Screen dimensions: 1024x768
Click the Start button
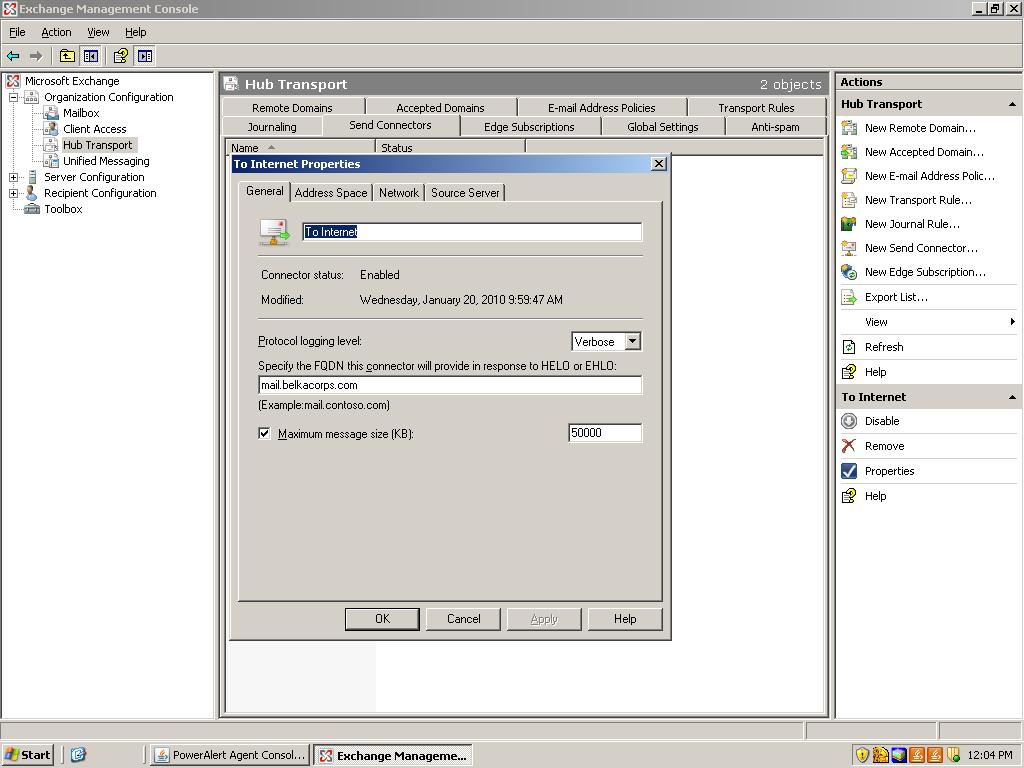tap(27, 755)
